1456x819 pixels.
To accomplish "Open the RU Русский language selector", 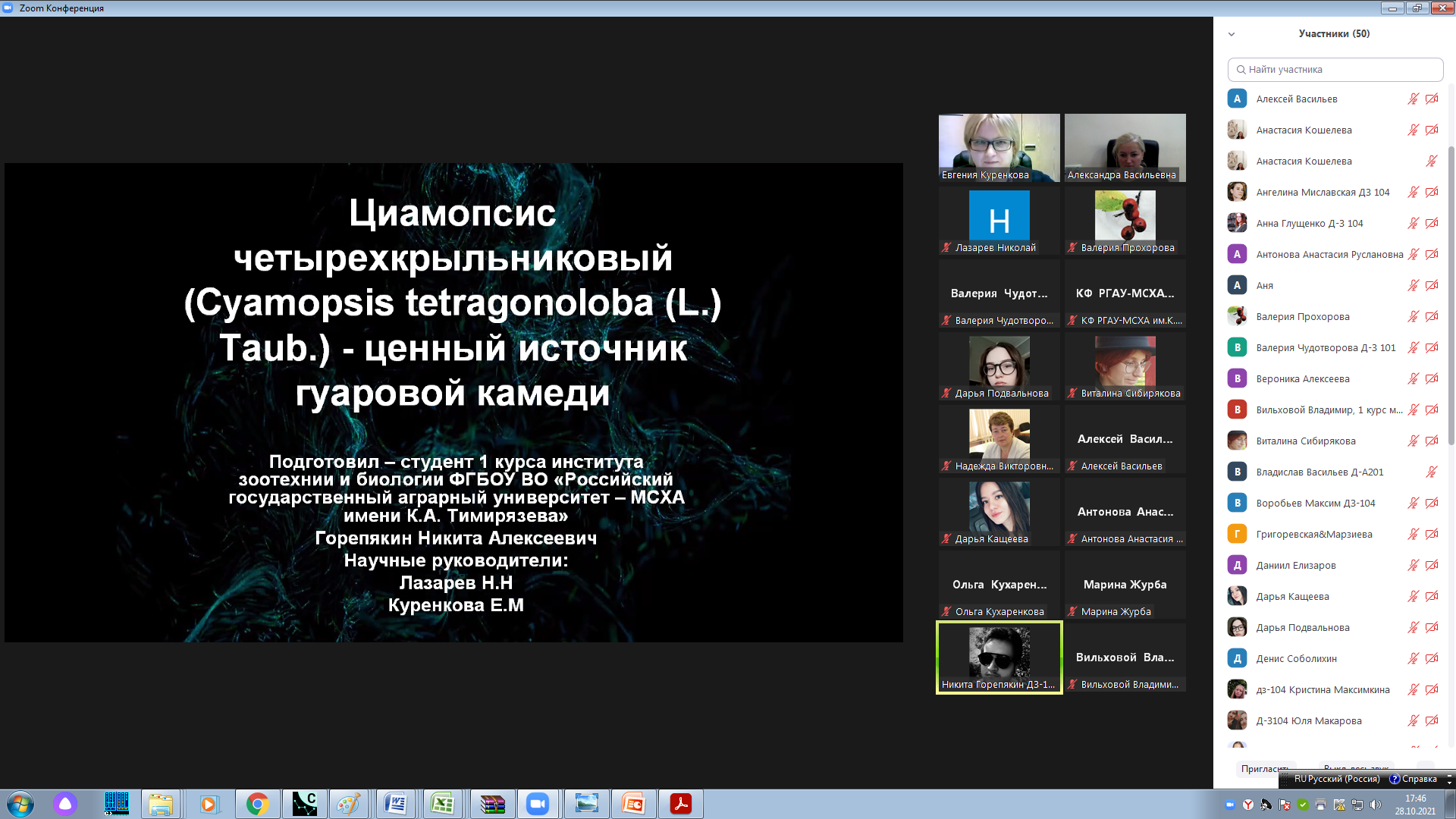I will point(1337,779).
